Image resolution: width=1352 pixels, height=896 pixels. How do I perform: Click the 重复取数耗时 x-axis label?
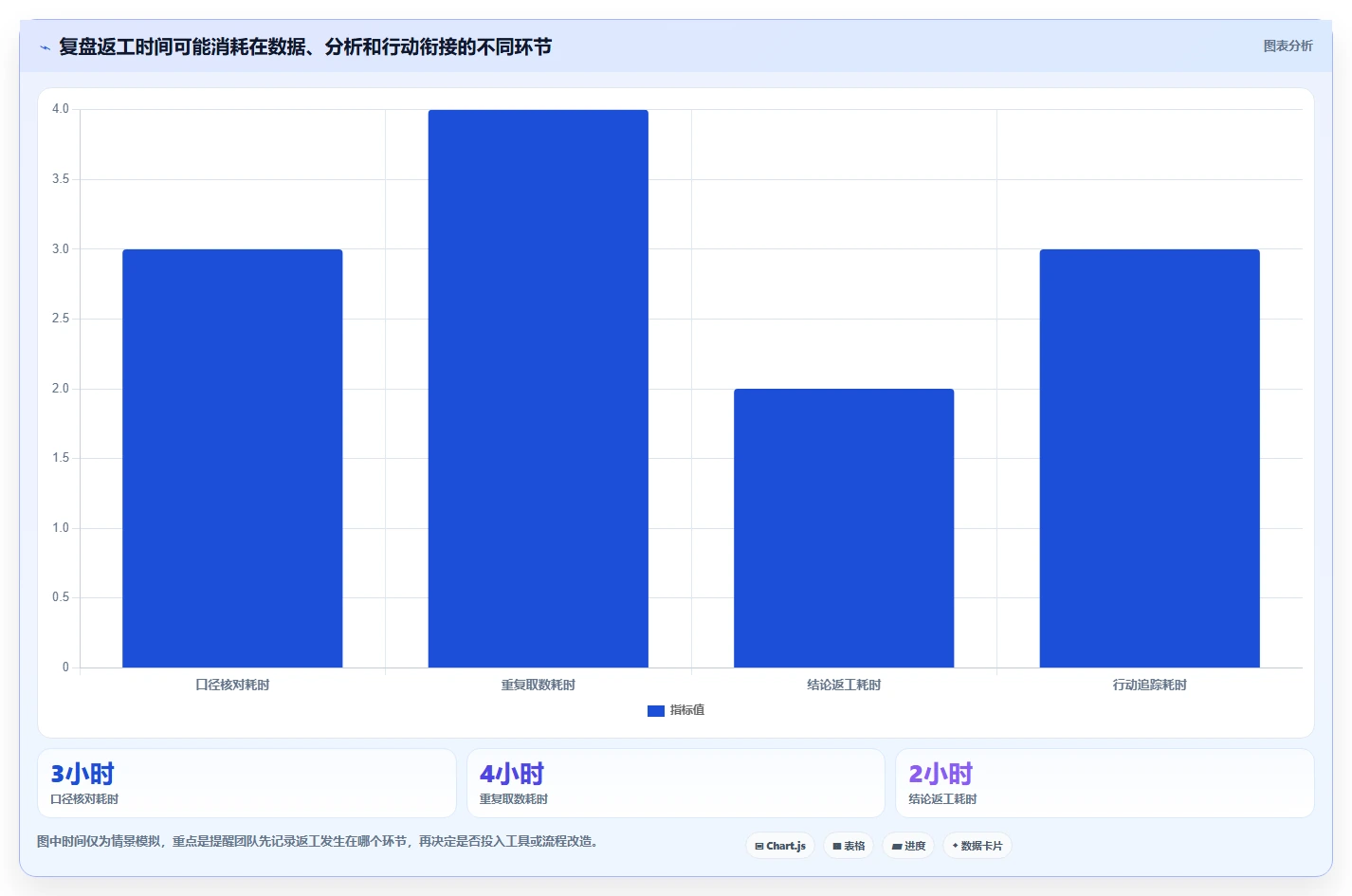[x=539, y=685]
